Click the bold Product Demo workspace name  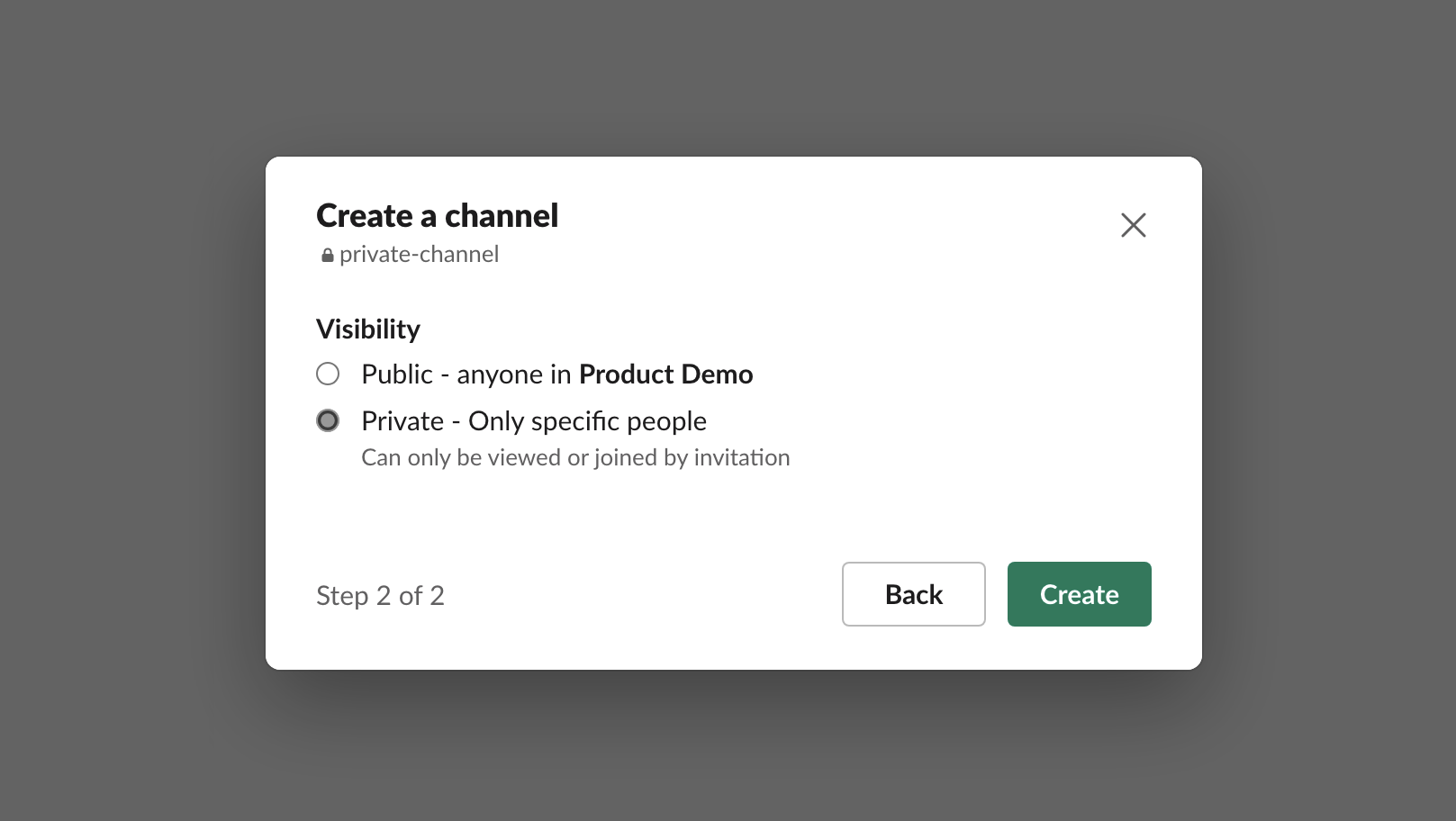[x=665, y=374]
